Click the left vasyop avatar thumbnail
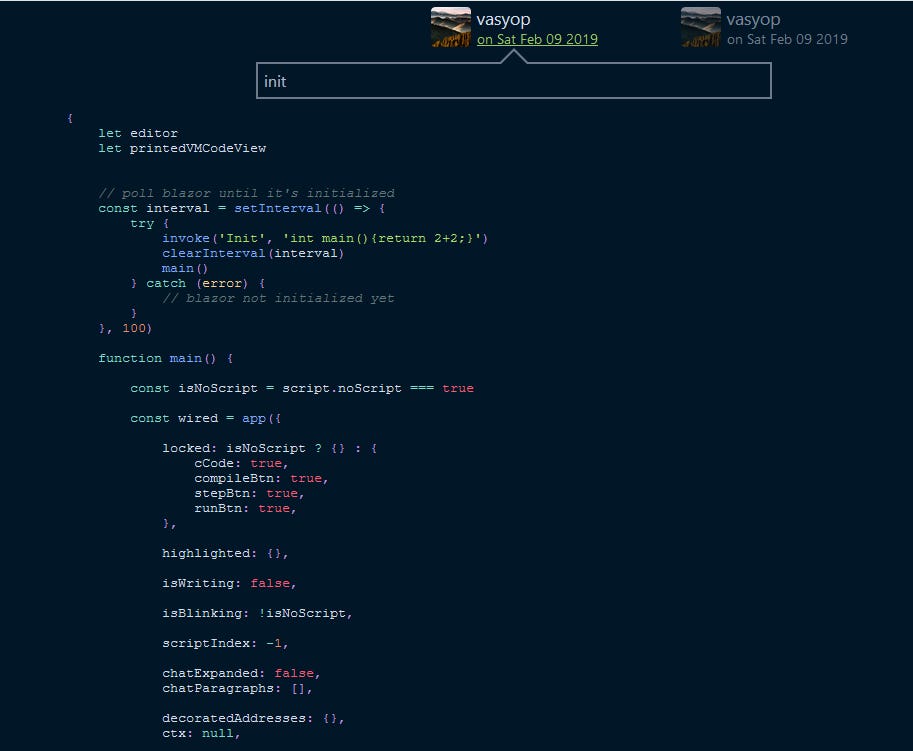This screenshot has width=913, height=751. 449,27
